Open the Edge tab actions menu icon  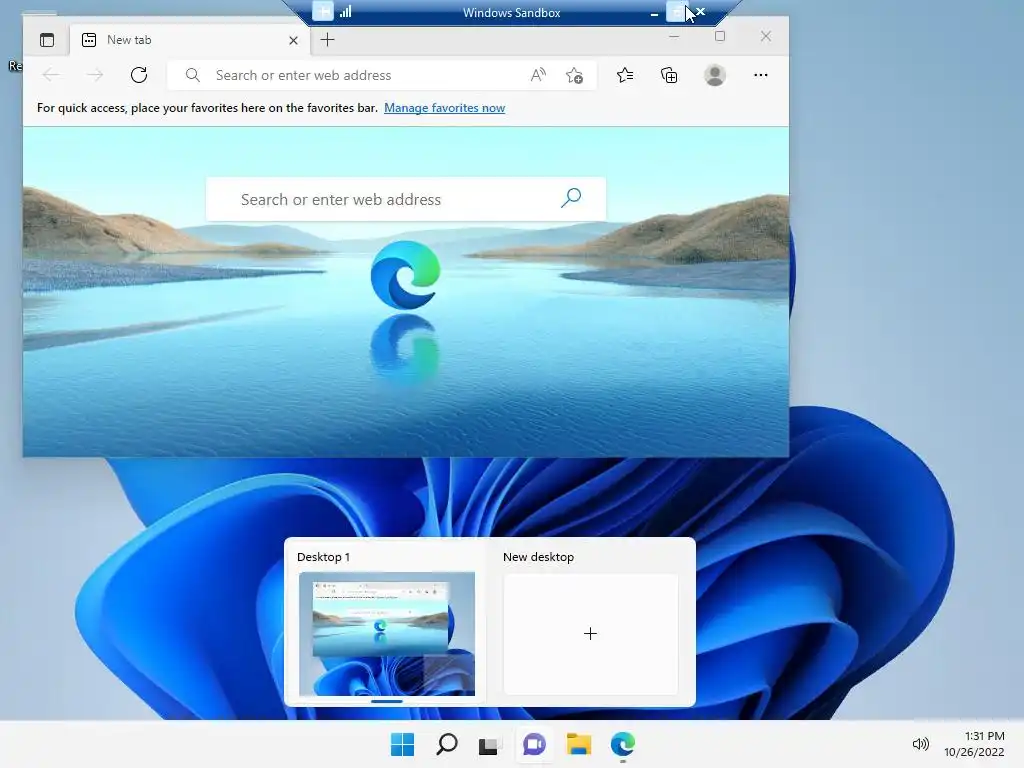[x=47, y=40]
